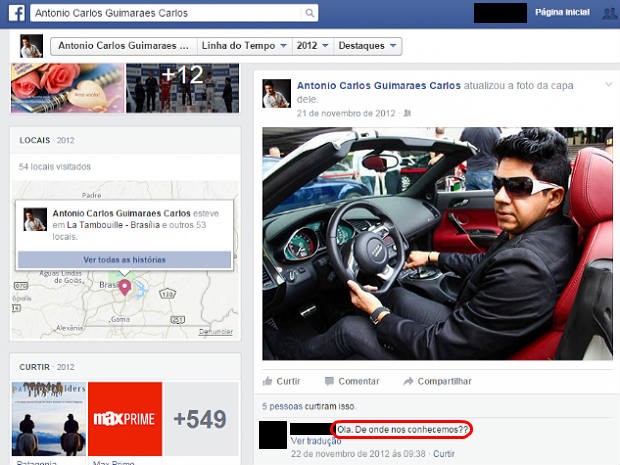Click the Facebook logo icon
620x465 pixels.
point(16,13)
